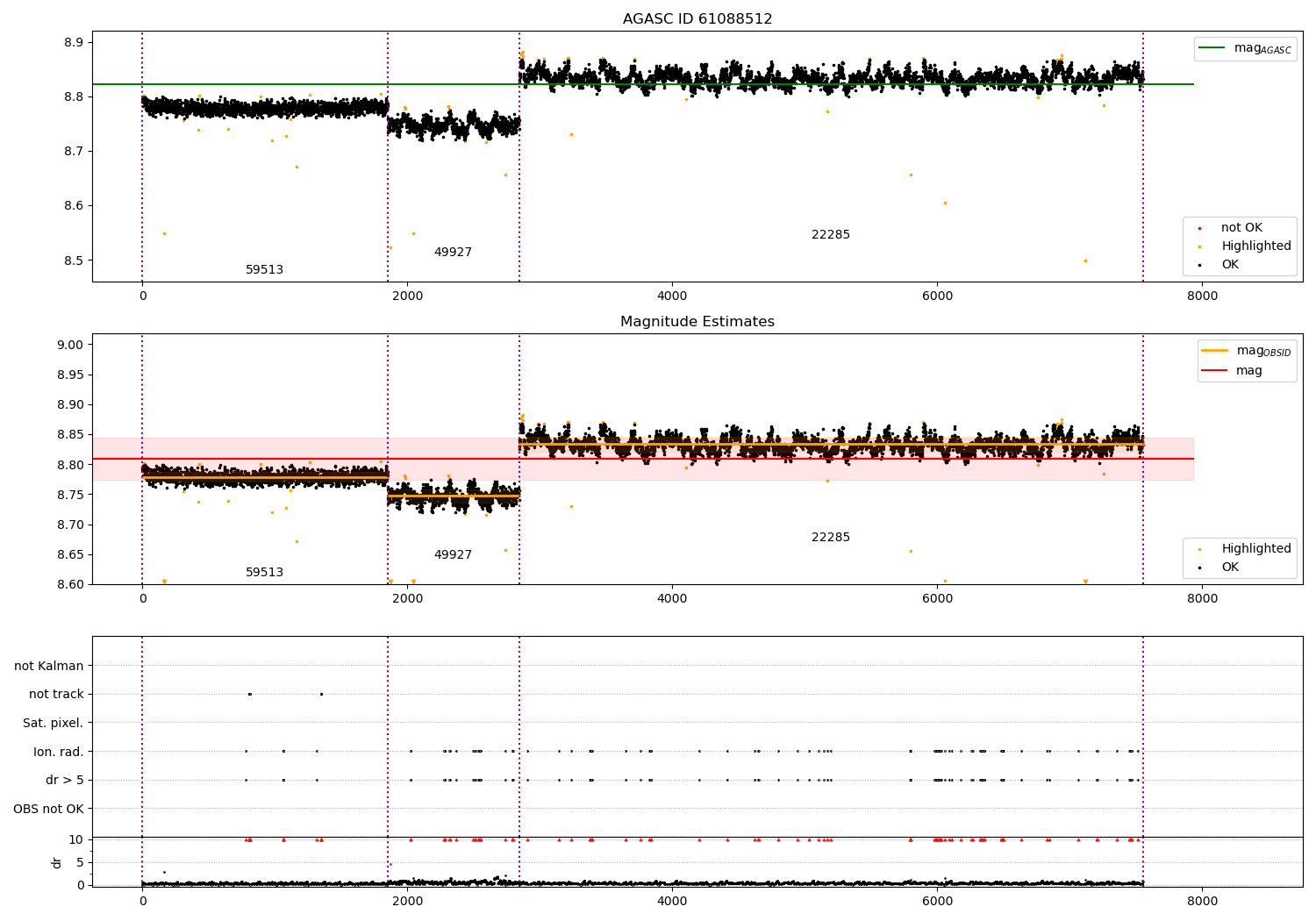Click the 'Ion. rad.' row label
This screenshot has width=1316, height=921.
(x=59, y=752)
